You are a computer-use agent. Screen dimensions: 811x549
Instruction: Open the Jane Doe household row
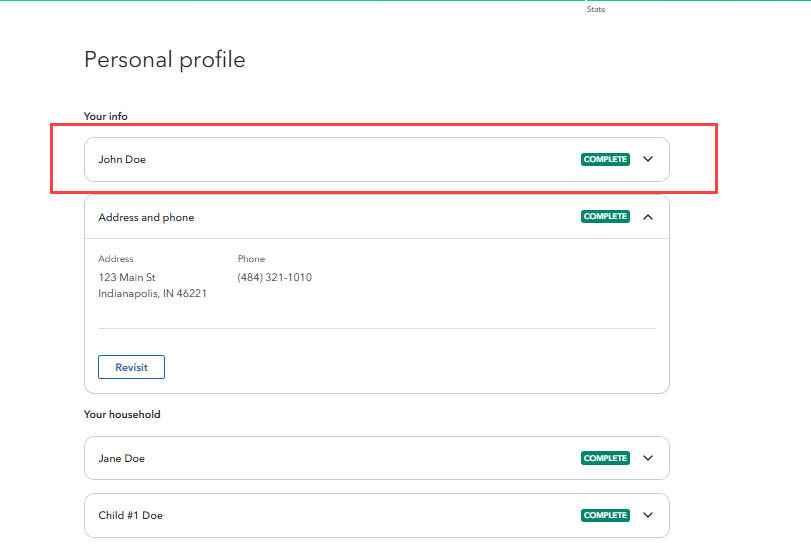[377, 458]
